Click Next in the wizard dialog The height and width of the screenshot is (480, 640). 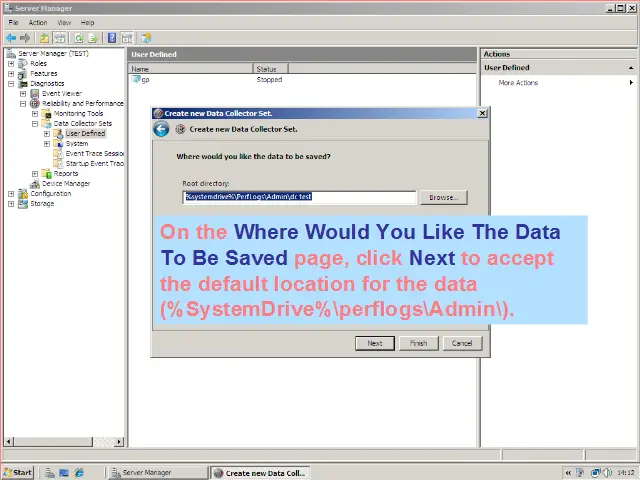(x=375, y=343)
